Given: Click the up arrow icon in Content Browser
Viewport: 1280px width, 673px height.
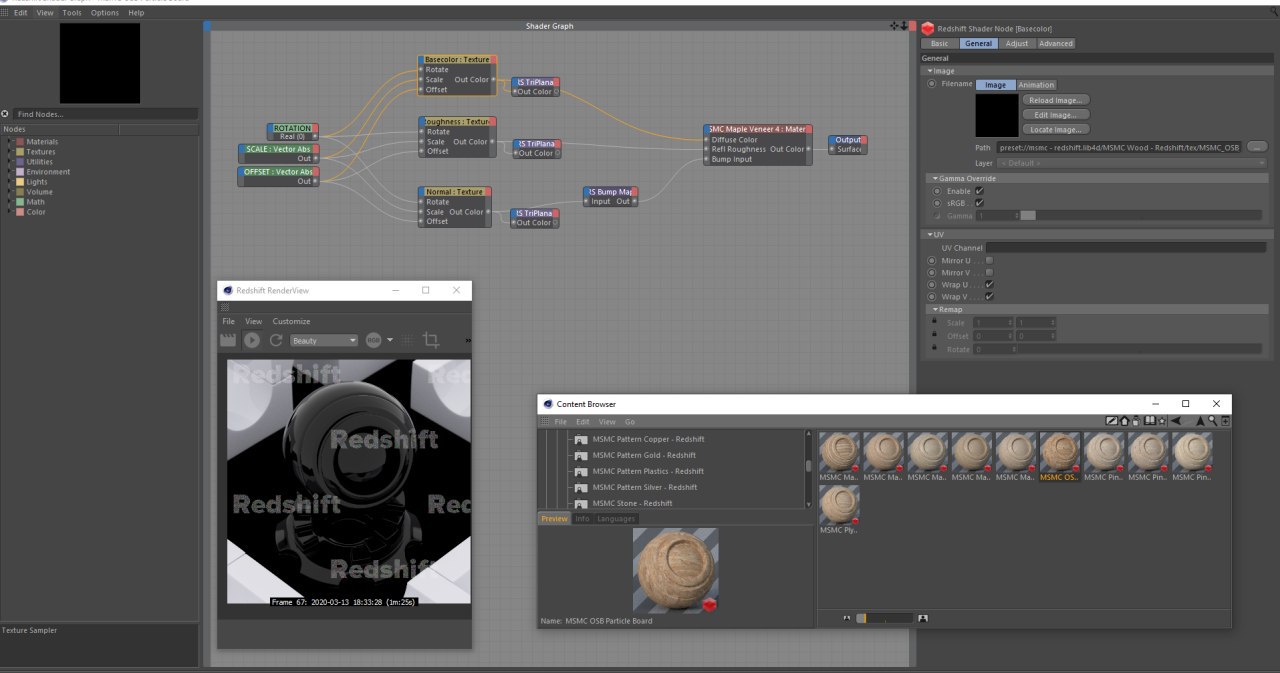Looking at the screenshot, I should (1201, 421).
